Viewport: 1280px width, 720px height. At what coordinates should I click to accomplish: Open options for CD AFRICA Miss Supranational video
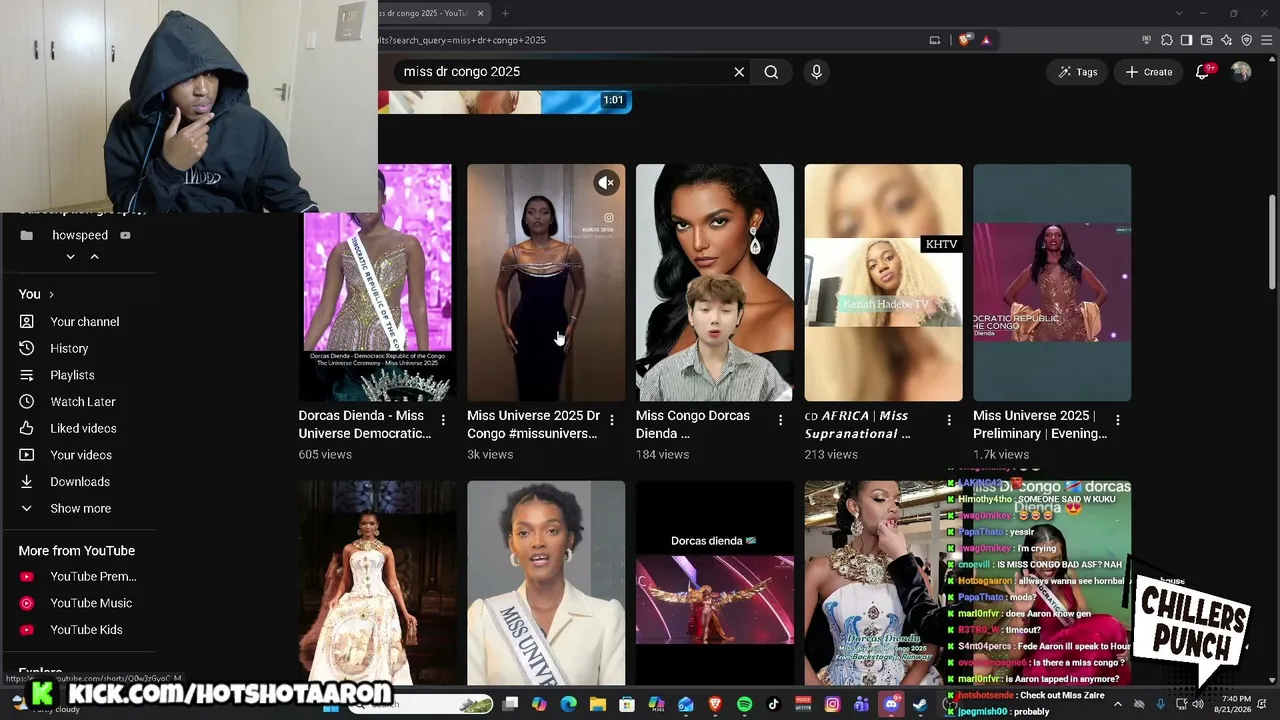(x=949, y=420)
